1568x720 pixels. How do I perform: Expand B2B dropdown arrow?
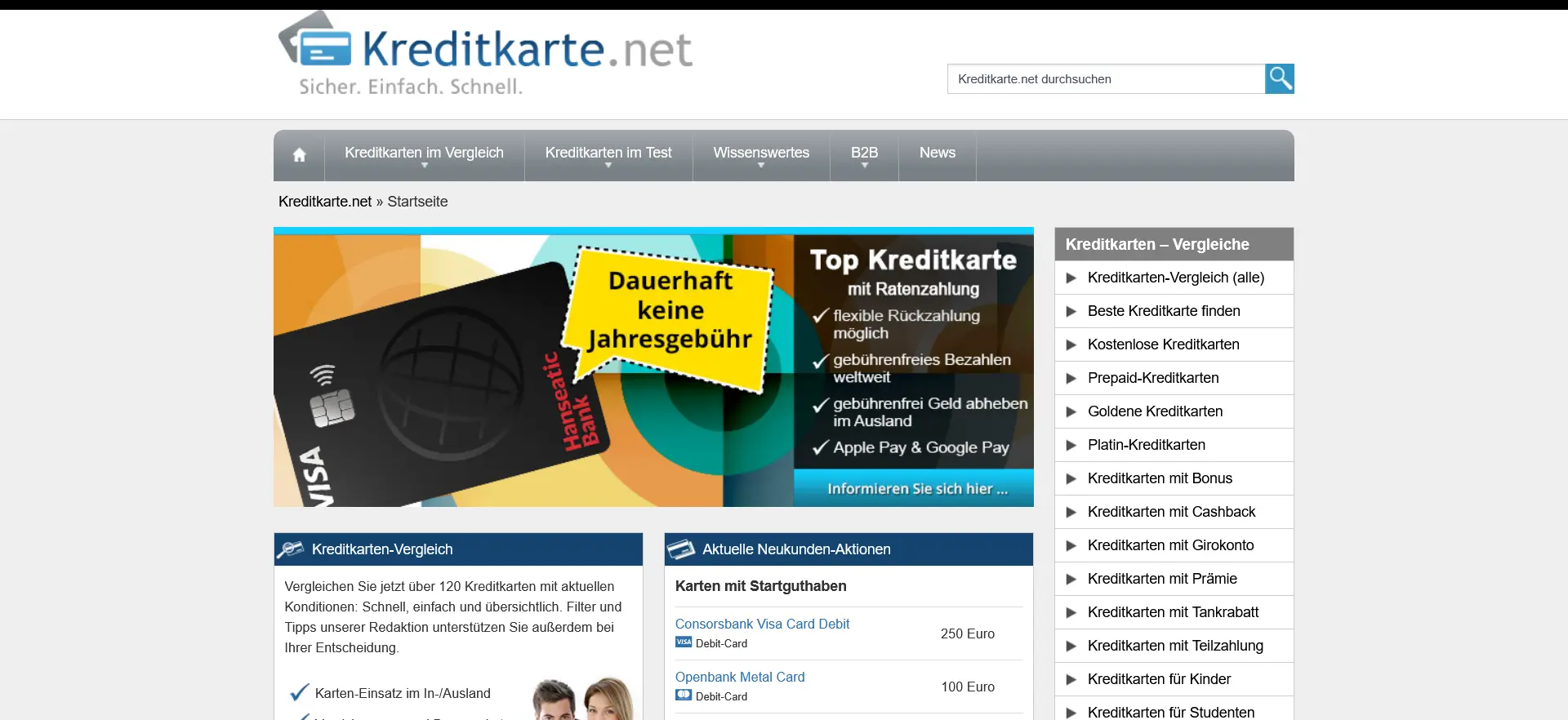864,166
